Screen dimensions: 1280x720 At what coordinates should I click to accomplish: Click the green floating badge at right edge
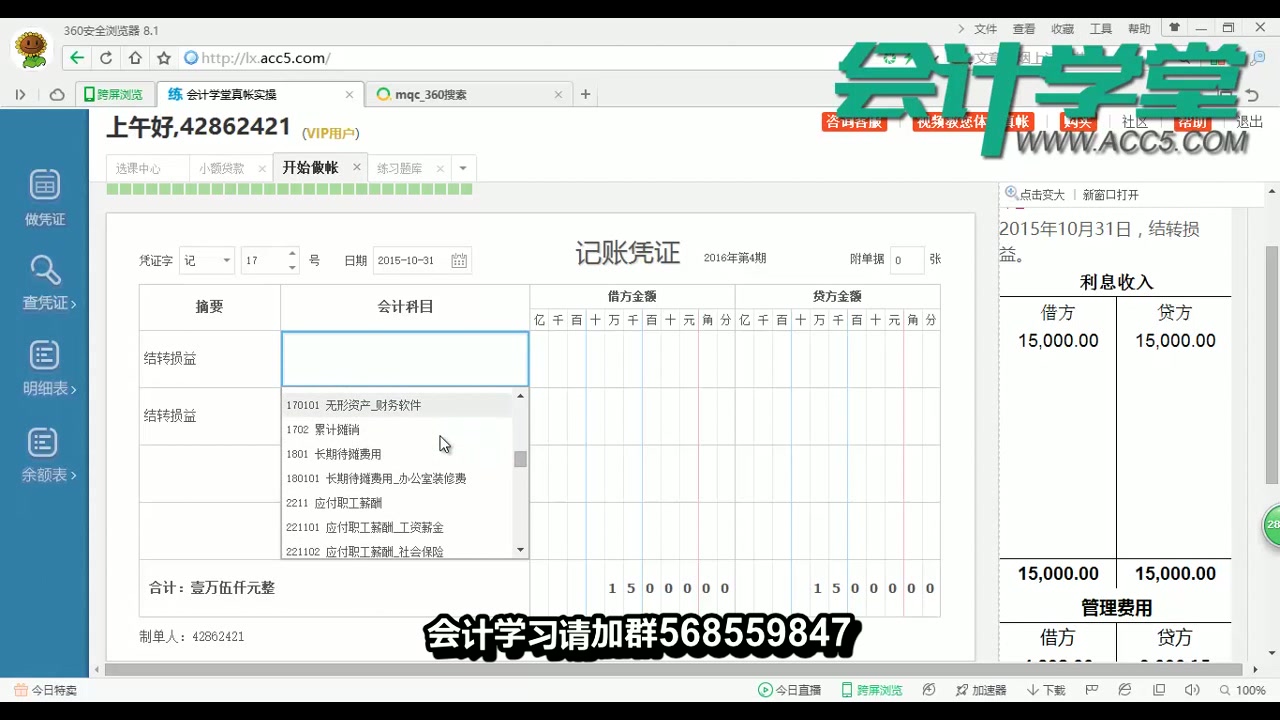[1271, 525]
